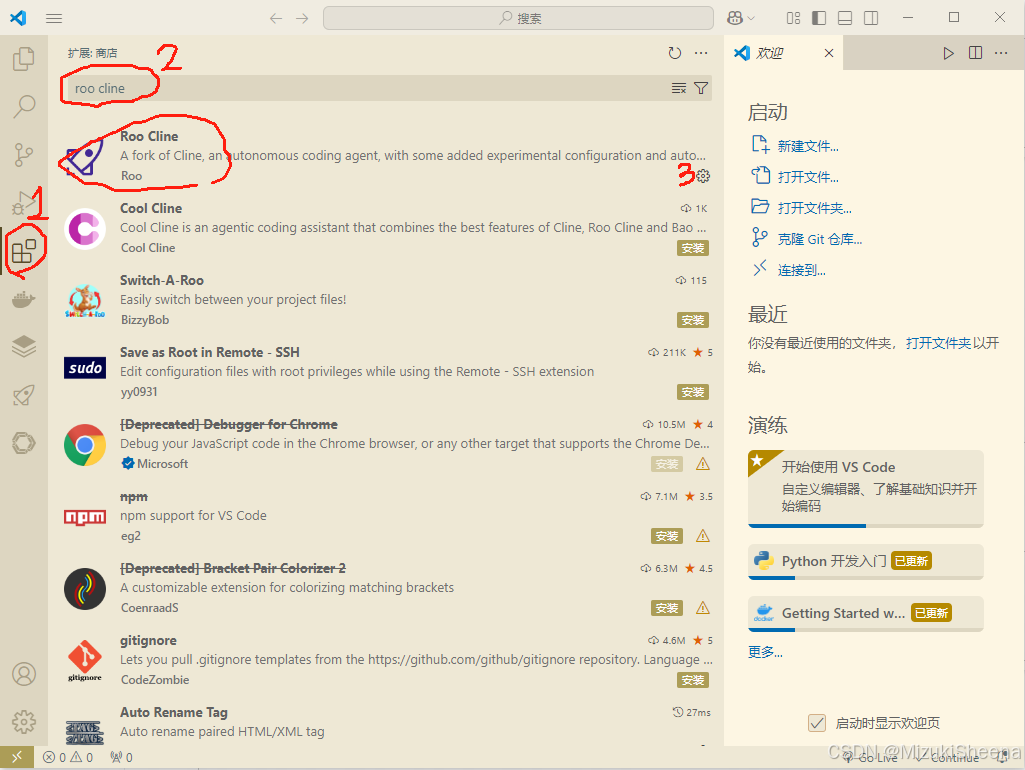
Task: Install the Bracket Pair Colorizer 2 extension
Action: (x=667, y=608)
